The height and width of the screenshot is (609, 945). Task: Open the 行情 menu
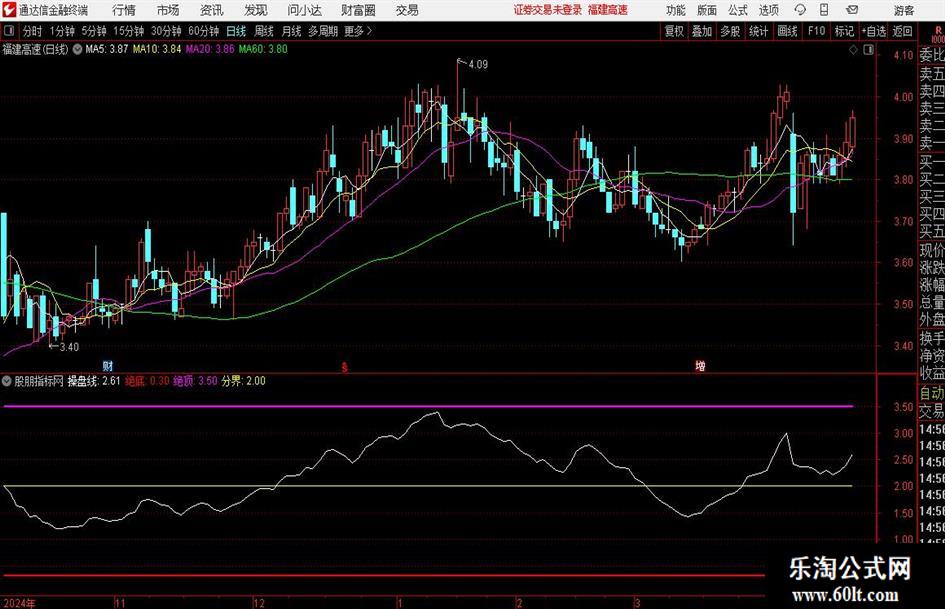124,10
